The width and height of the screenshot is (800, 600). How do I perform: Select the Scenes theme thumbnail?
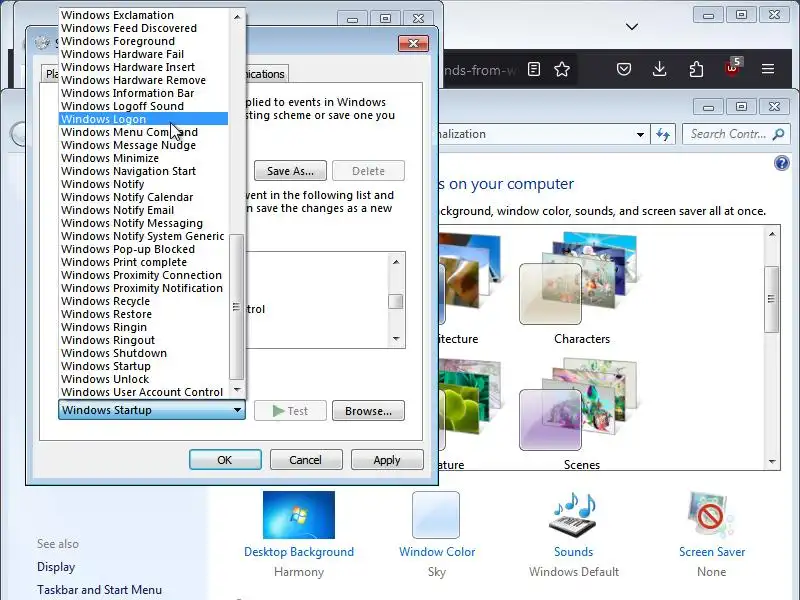(x=579, y=404)
